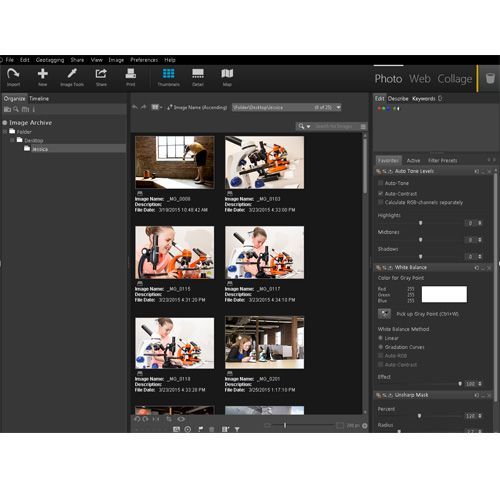Click the forward navigation arrow above the thumbnails
500x500 pixels.
point(143,107)
